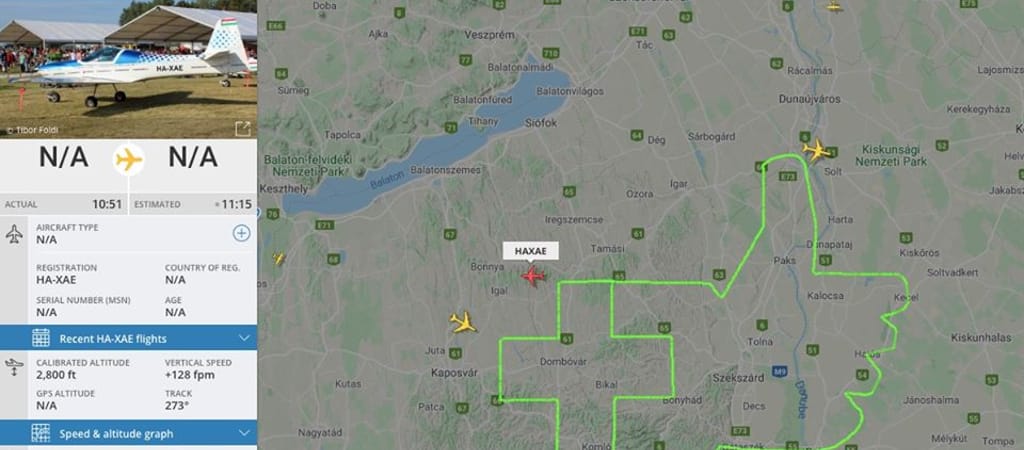
Task: Click the Kaposvár city label
Action: [455, 372]
